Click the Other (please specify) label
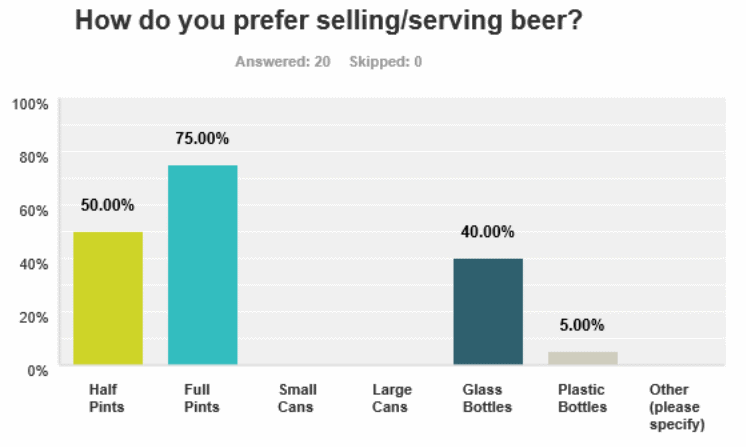Screen dimensions: 746x447 (677, 407)
